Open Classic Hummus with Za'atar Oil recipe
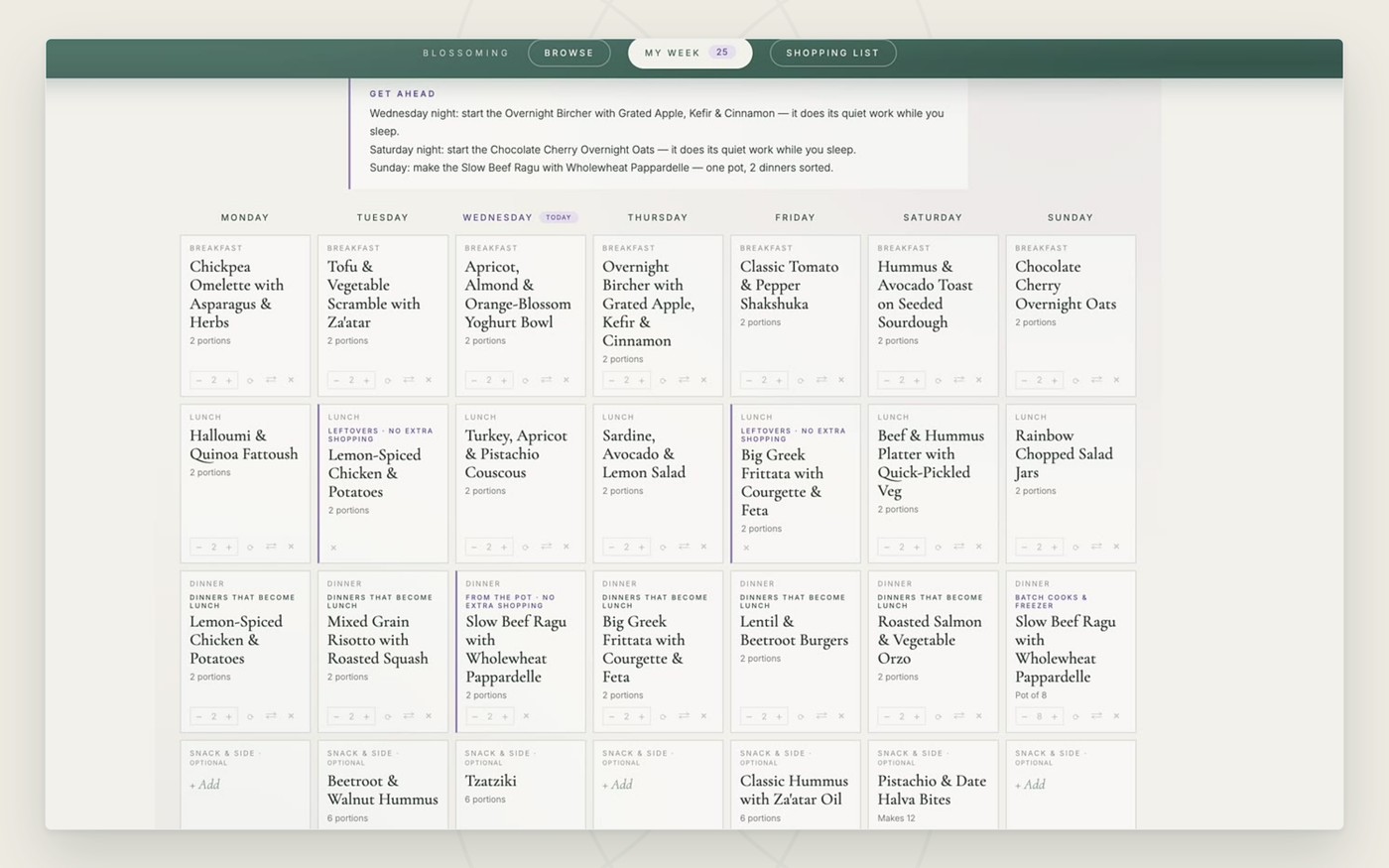This screenshot has height=868, width=1389. tap(794, 791)
